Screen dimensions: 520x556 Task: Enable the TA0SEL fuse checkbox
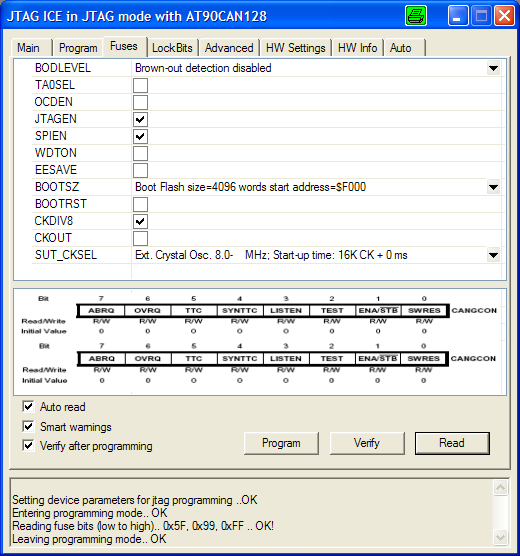[x=140, y=85]
